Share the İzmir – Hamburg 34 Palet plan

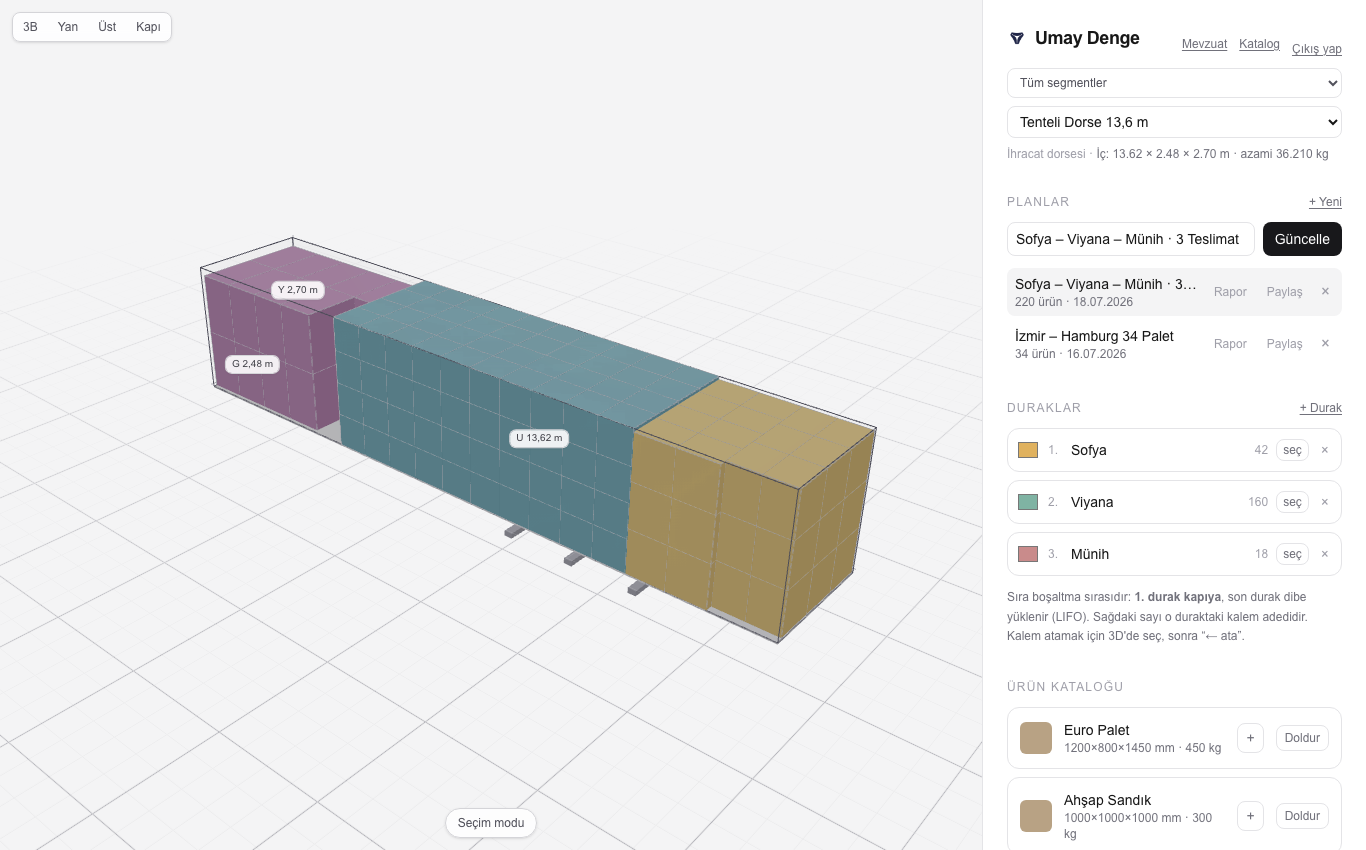1285,344
